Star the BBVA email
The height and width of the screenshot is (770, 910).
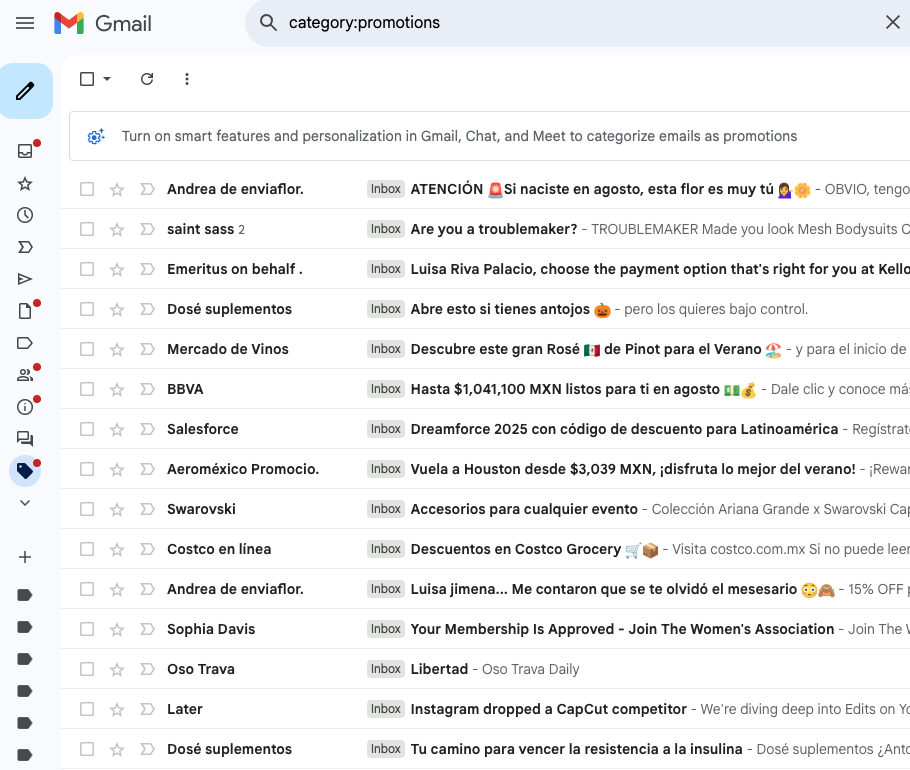click(117, 389)
